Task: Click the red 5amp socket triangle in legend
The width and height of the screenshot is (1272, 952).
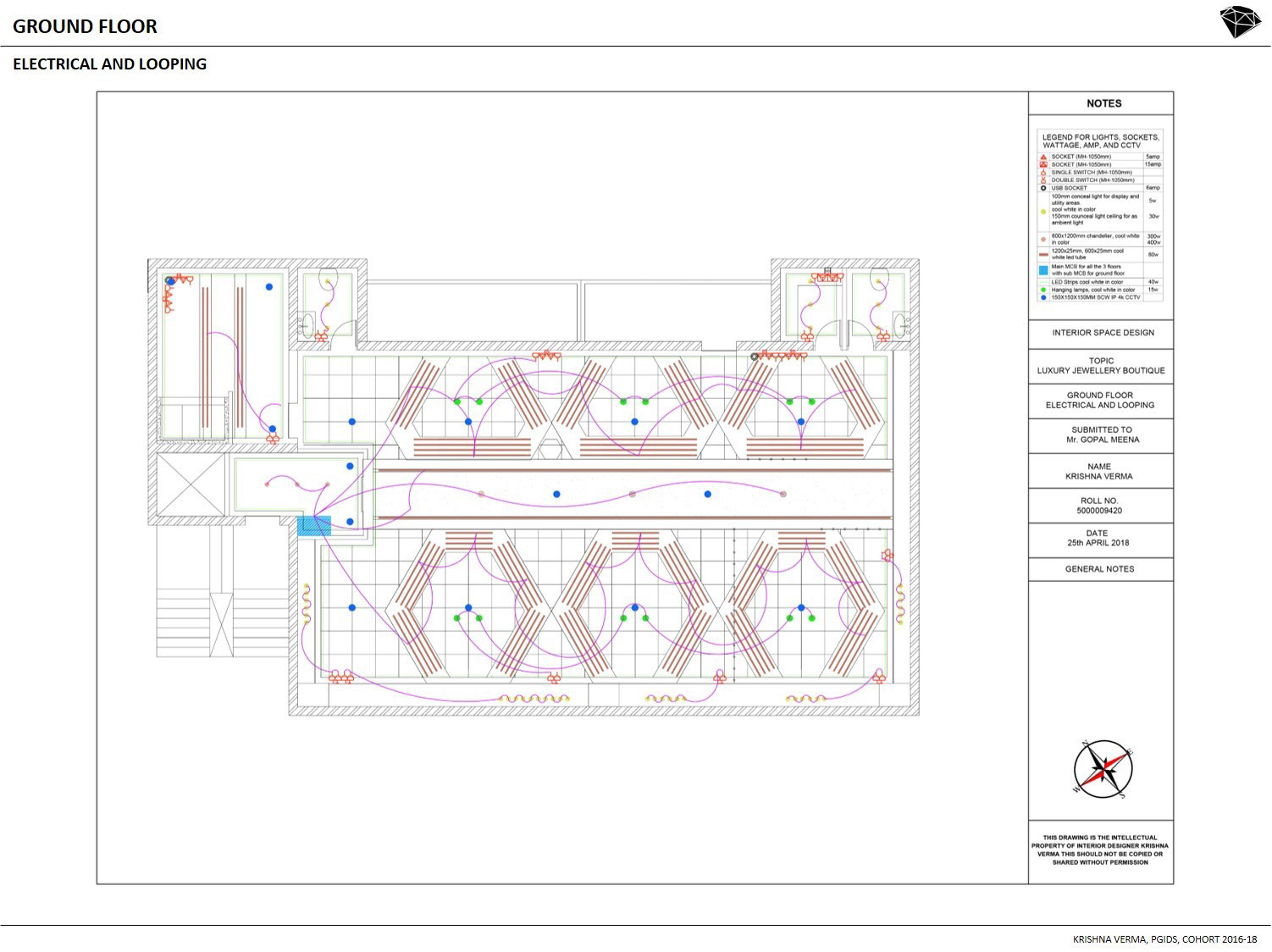Action: (1043, 158)
